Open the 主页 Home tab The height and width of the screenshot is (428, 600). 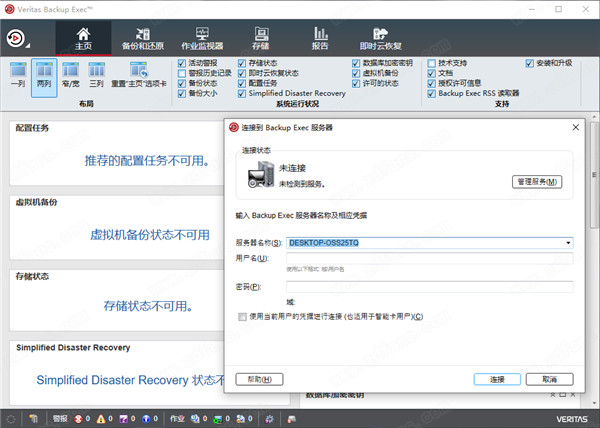83,38
